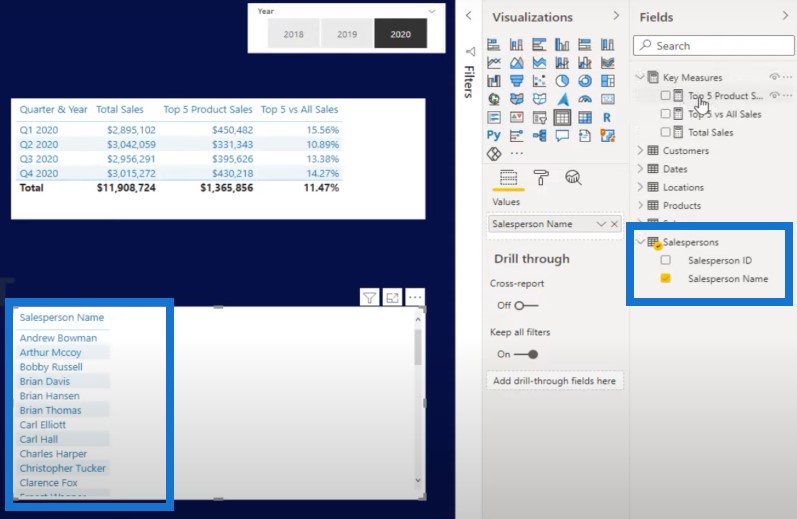This screenshot has width=797, height=519.
Task: Turn off Keep all filters toggle
Action: click(x=526, y=354)
